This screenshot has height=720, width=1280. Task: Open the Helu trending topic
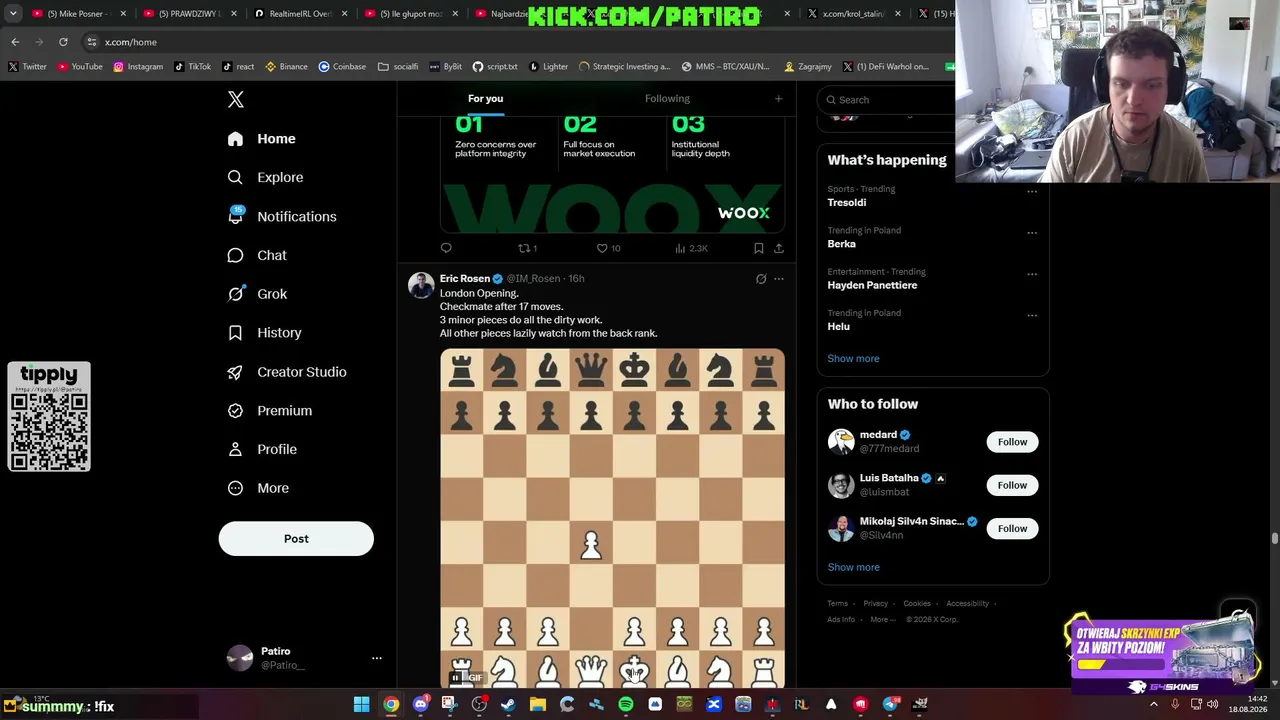point(838,326)
